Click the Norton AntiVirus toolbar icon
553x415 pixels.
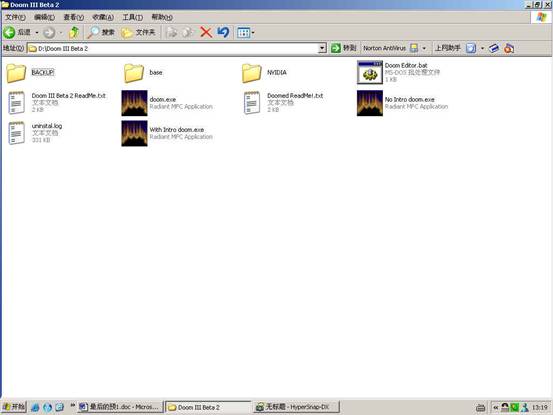414,48
